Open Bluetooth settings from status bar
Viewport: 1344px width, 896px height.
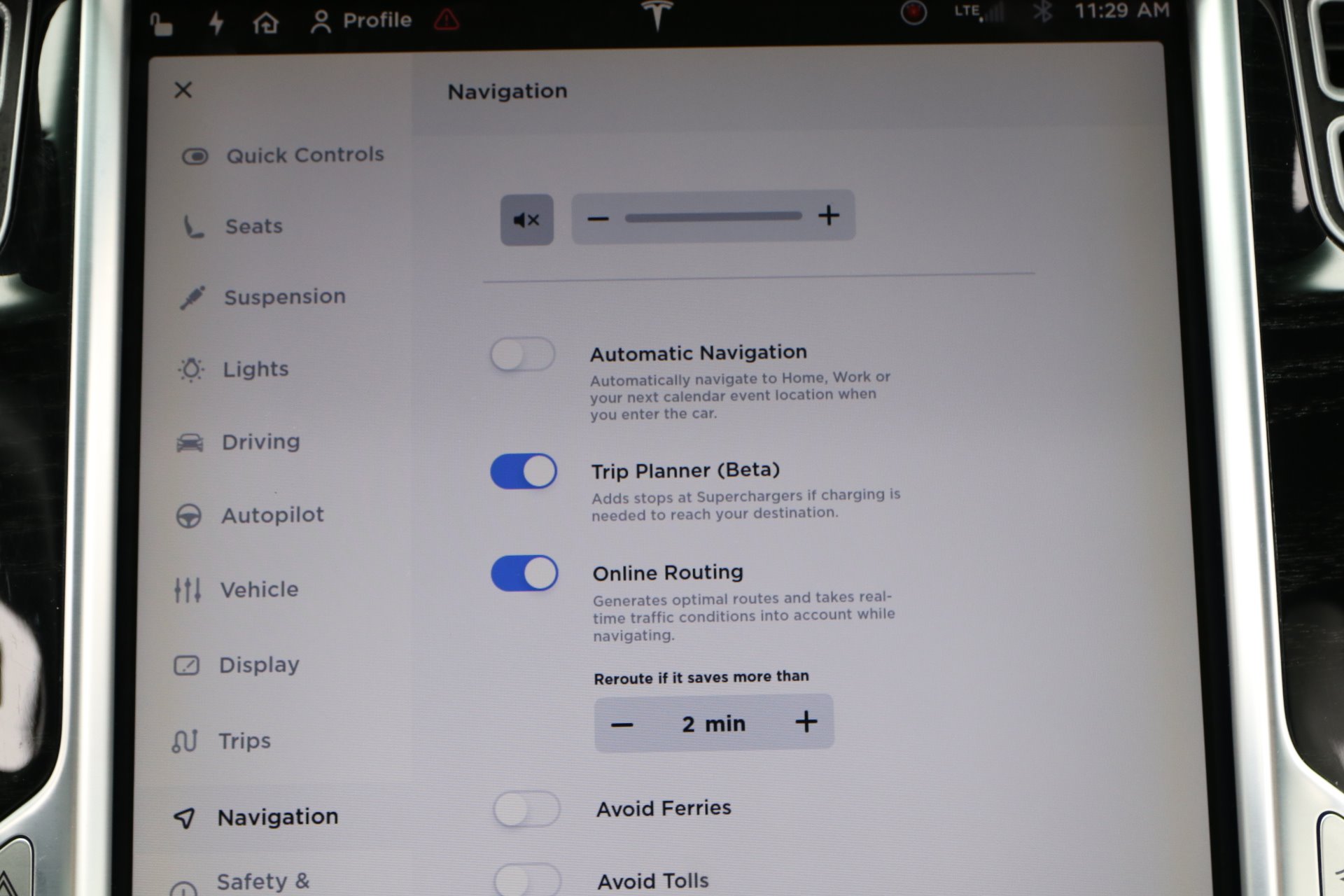(1043, 11)
